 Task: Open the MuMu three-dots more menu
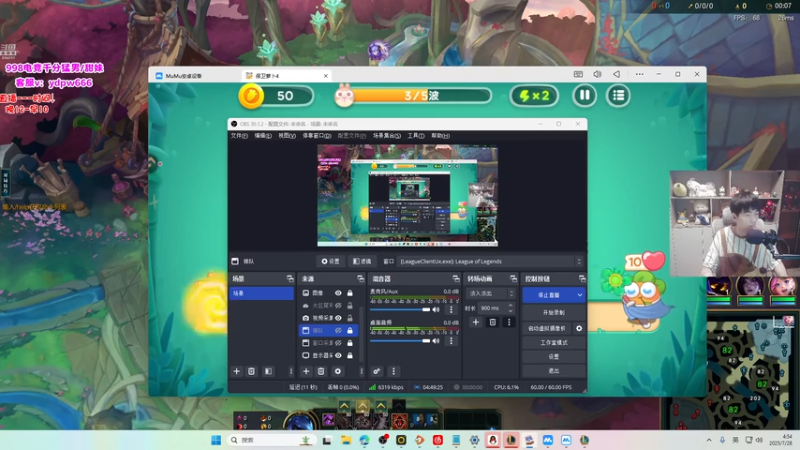tap(639, 74)
